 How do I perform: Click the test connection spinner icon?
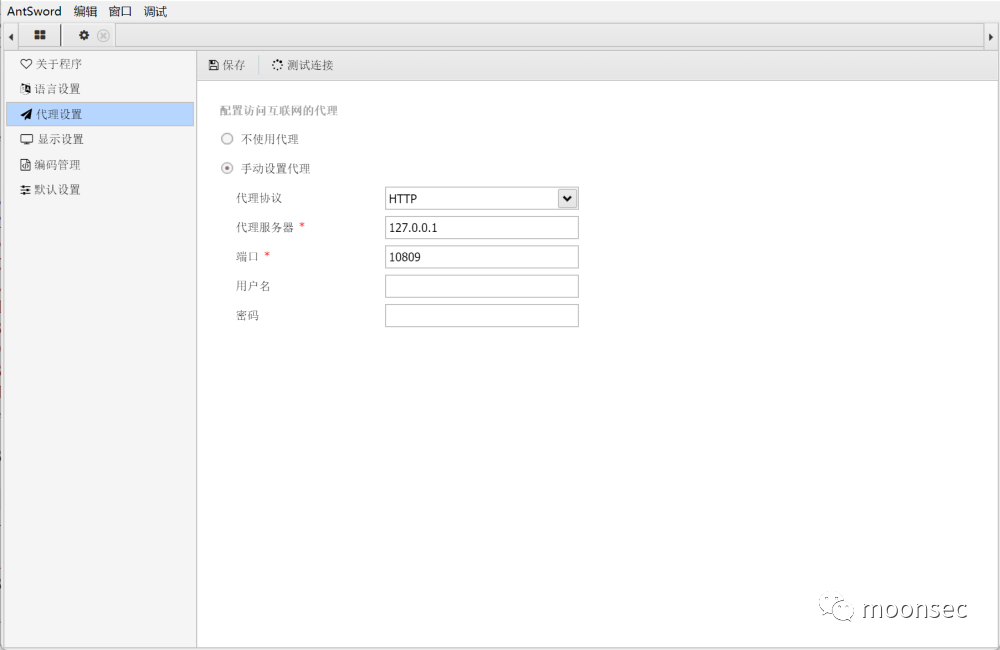pyautogui.click(x=277, y=64)
